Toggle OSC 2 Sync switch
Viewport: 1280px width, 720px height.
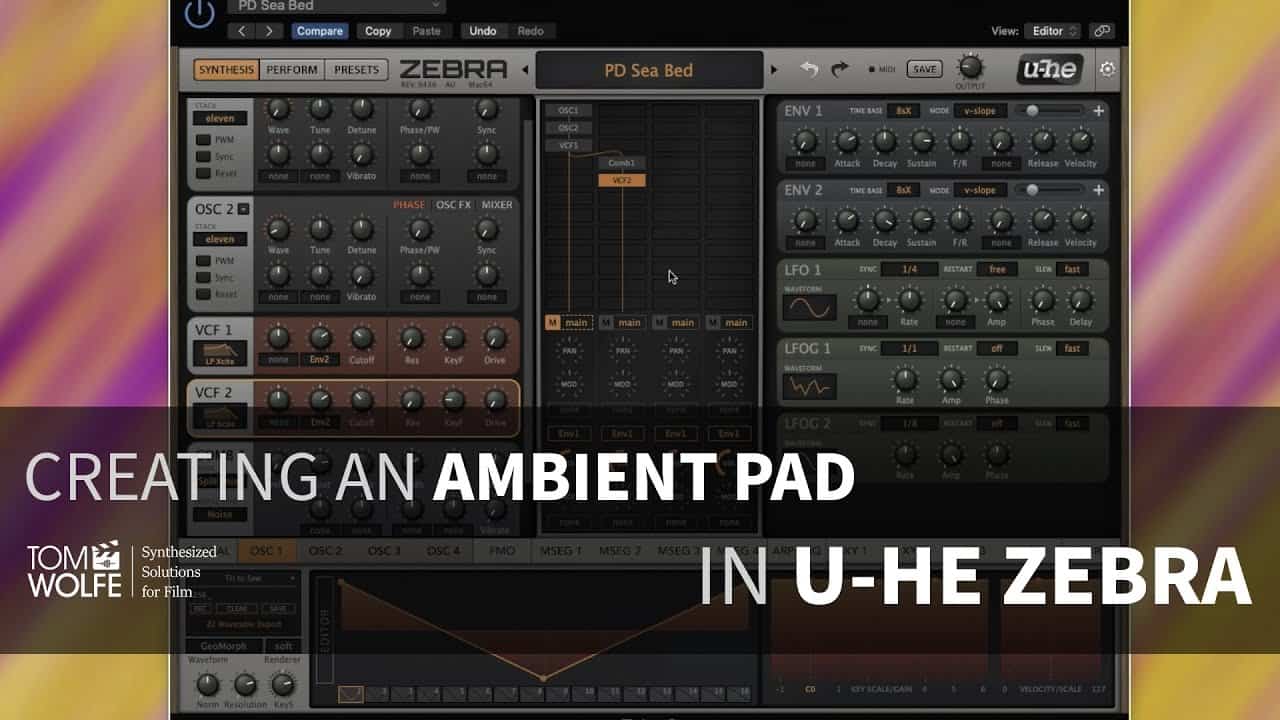pos(203,278)
